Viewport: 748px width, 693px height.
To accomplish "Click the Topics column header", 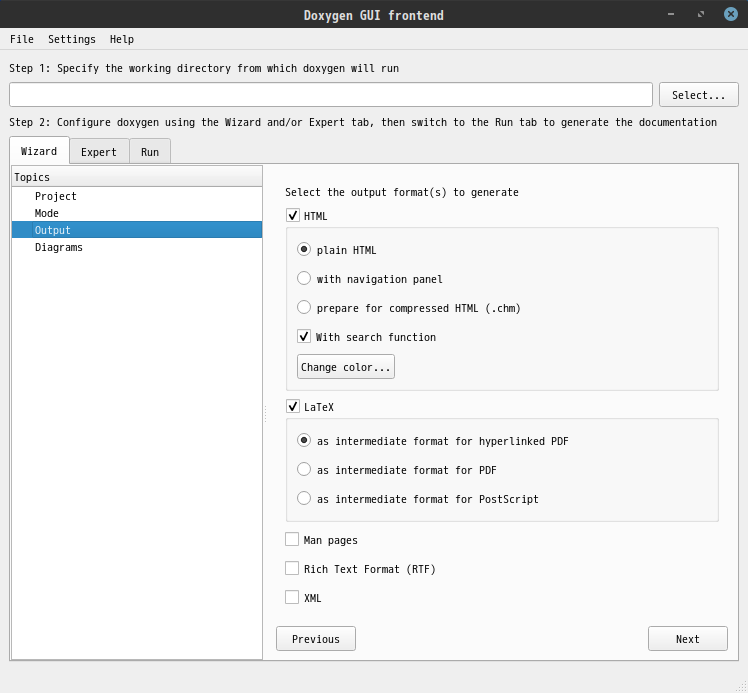I will (137, 177).
